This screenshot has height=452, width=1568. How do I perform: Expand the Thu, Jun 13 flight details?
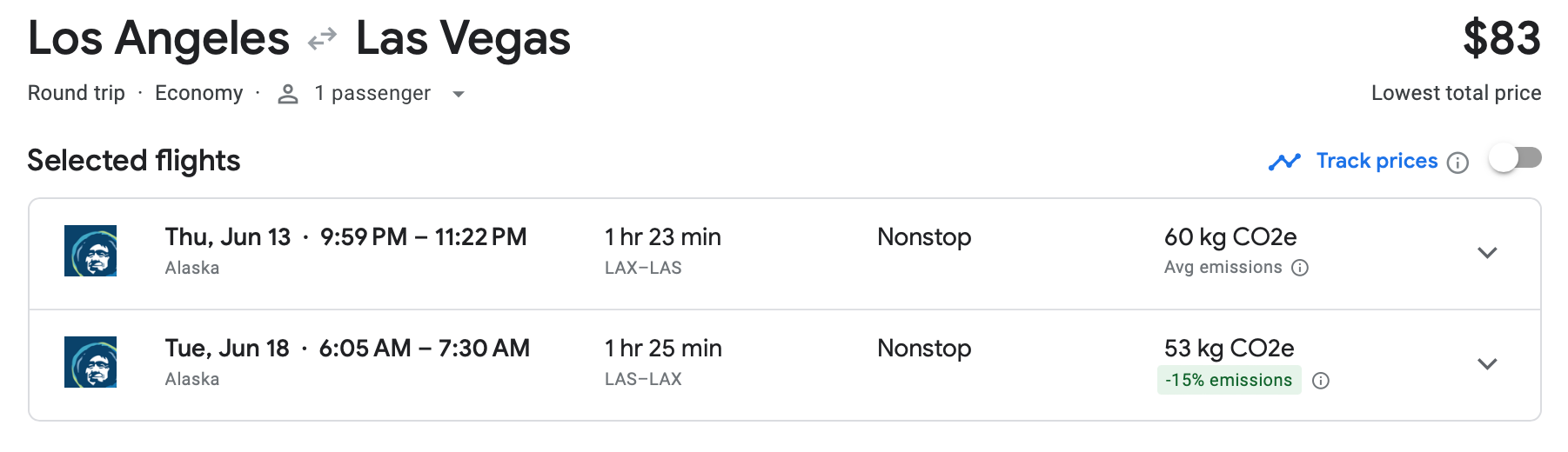(x=1487, y=253)
